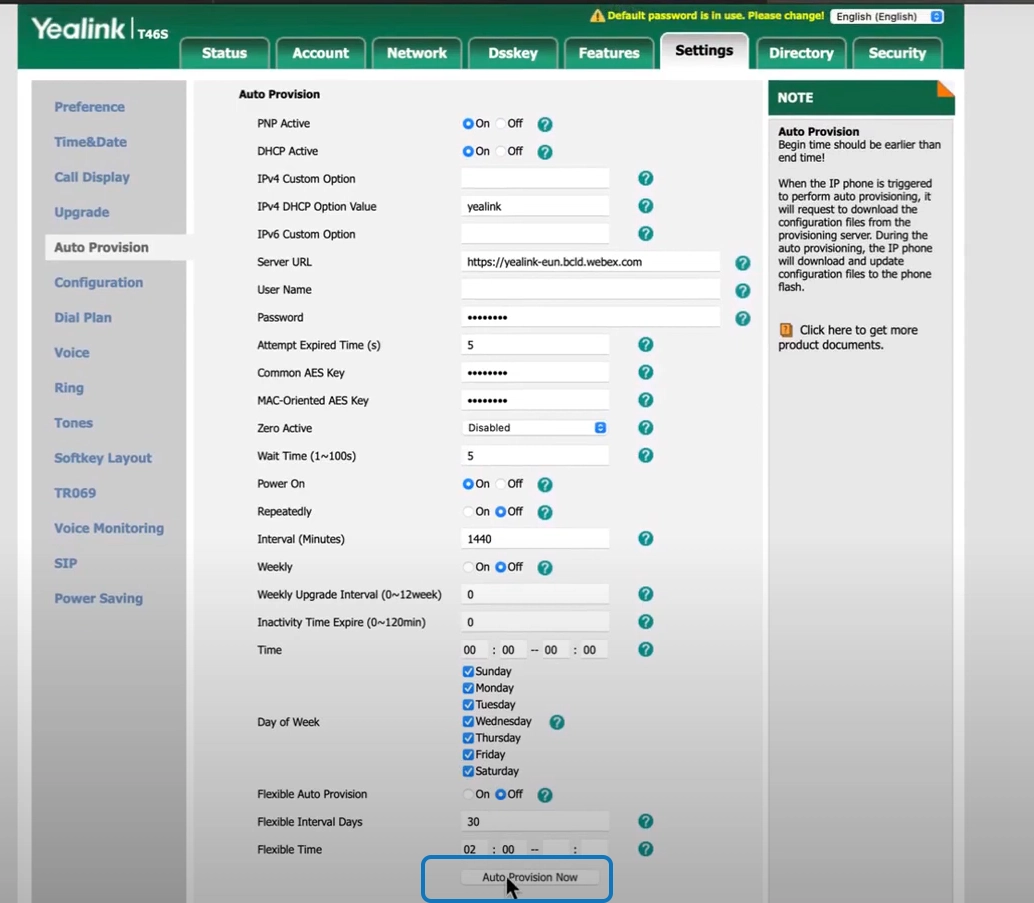
Task: Click the product documents book icon
Action: (786, 330)
